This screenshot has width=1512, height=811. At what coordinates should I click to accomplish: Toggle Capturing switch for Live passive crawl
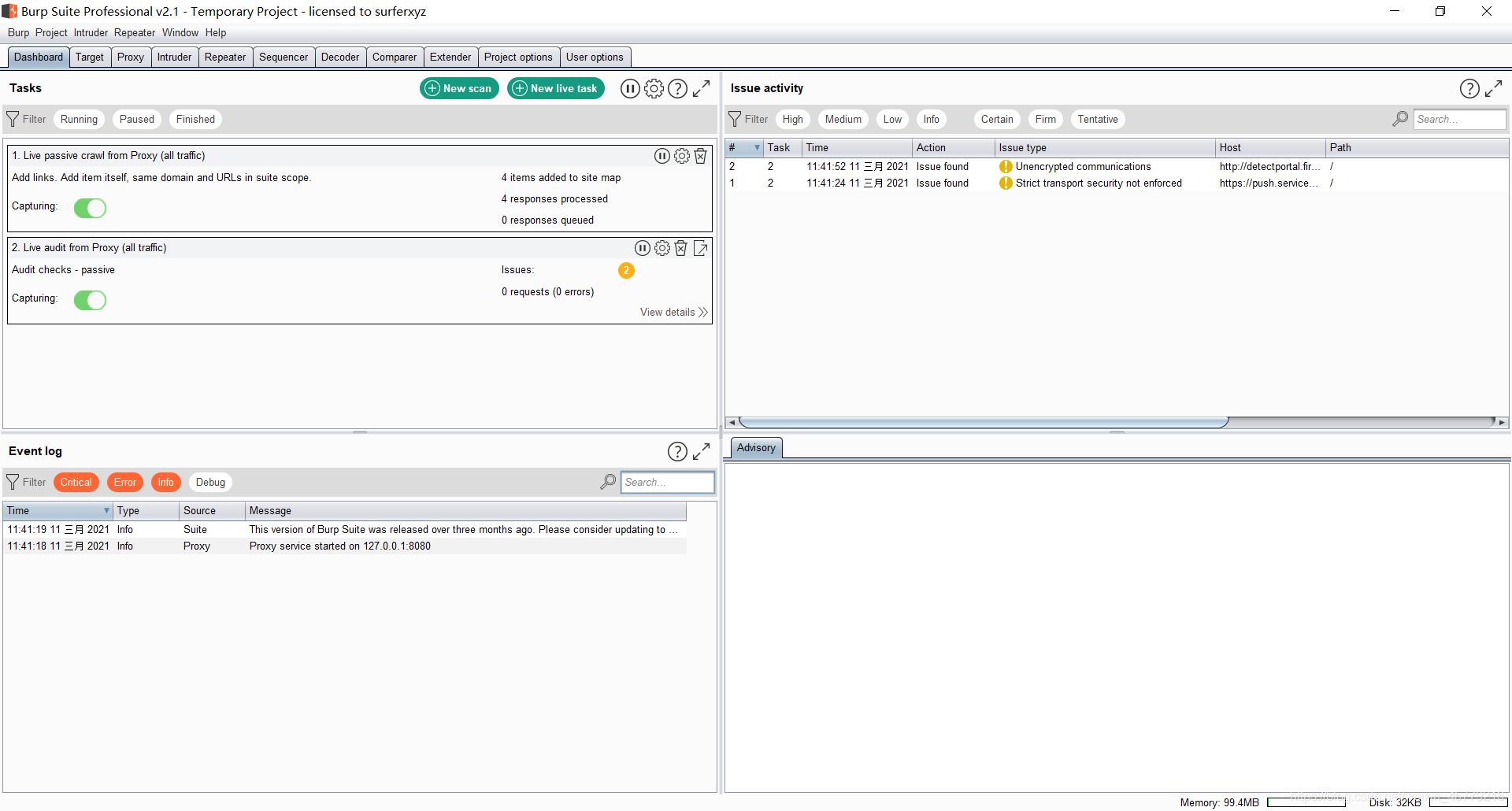(90, 208)
